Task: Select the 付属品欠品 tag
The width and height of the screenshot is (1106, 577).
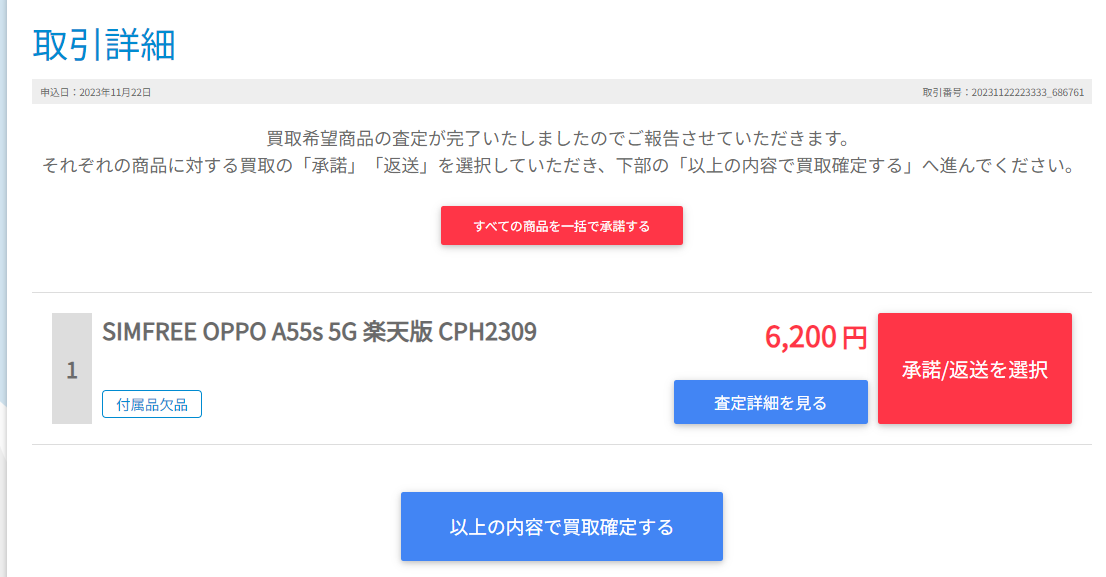Action: 152,404
